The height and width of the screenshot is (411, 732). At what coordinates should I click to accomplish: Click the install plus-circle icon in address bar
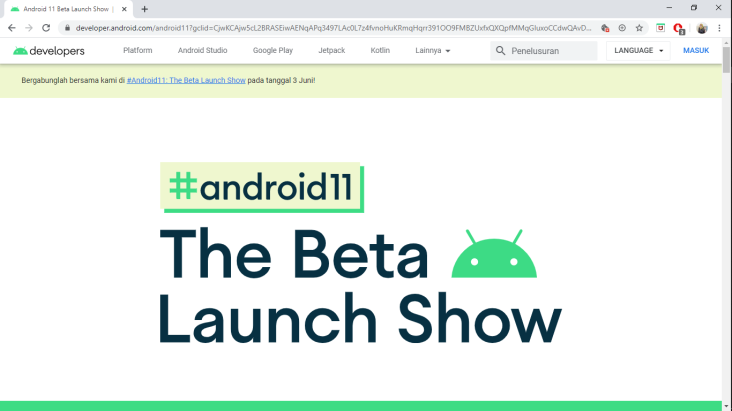tap(622, 28)
